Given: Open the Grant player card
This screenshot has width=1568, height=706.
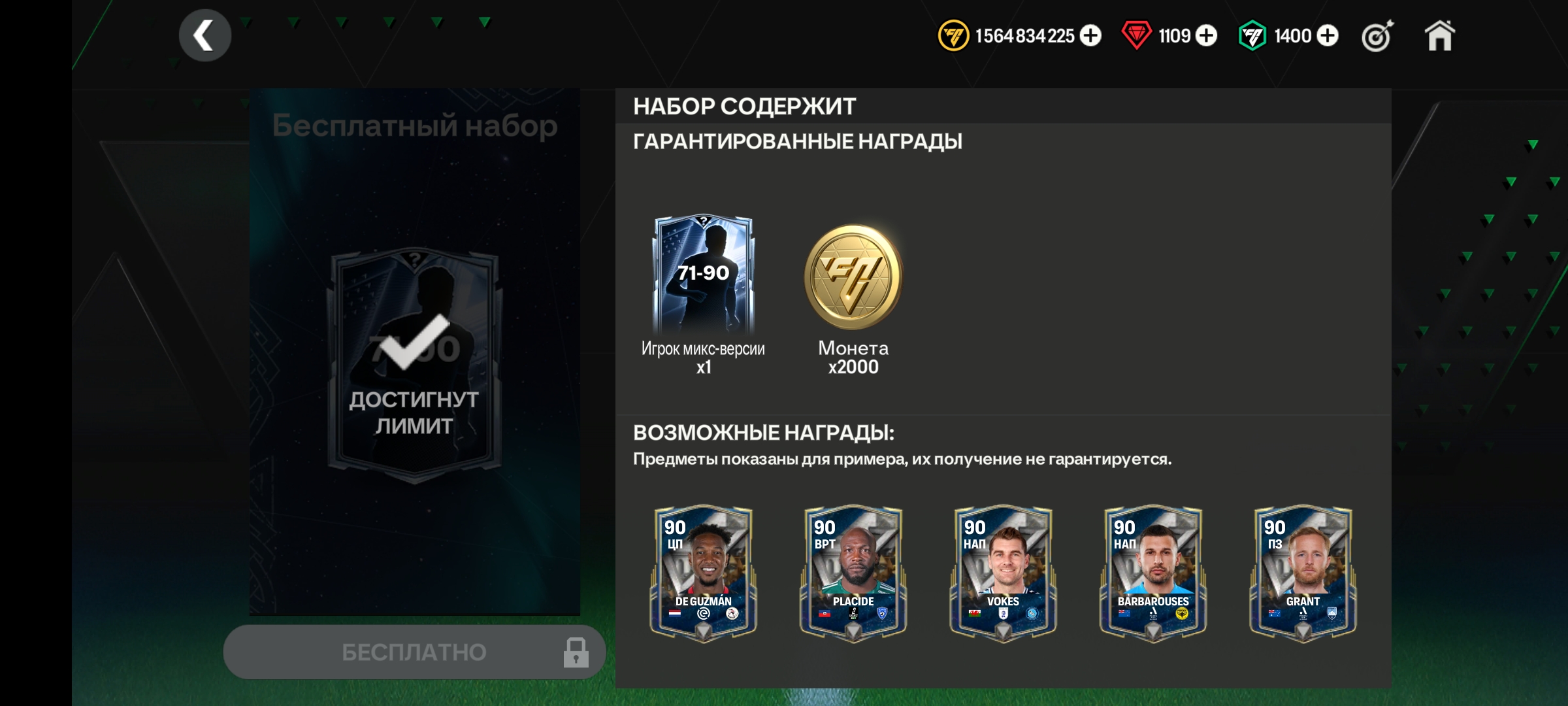Looking at the screenshot, I should click(1303, 573).
